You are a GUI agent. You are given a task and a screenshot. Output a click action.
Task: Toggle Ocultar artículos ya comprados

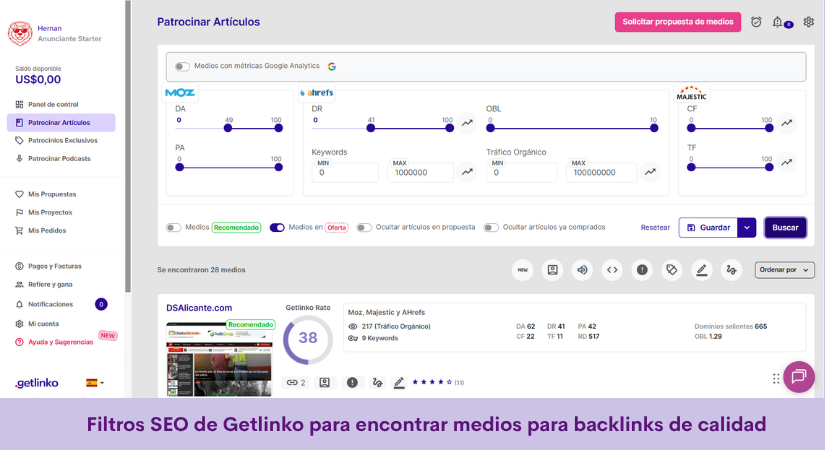[491, 227]
